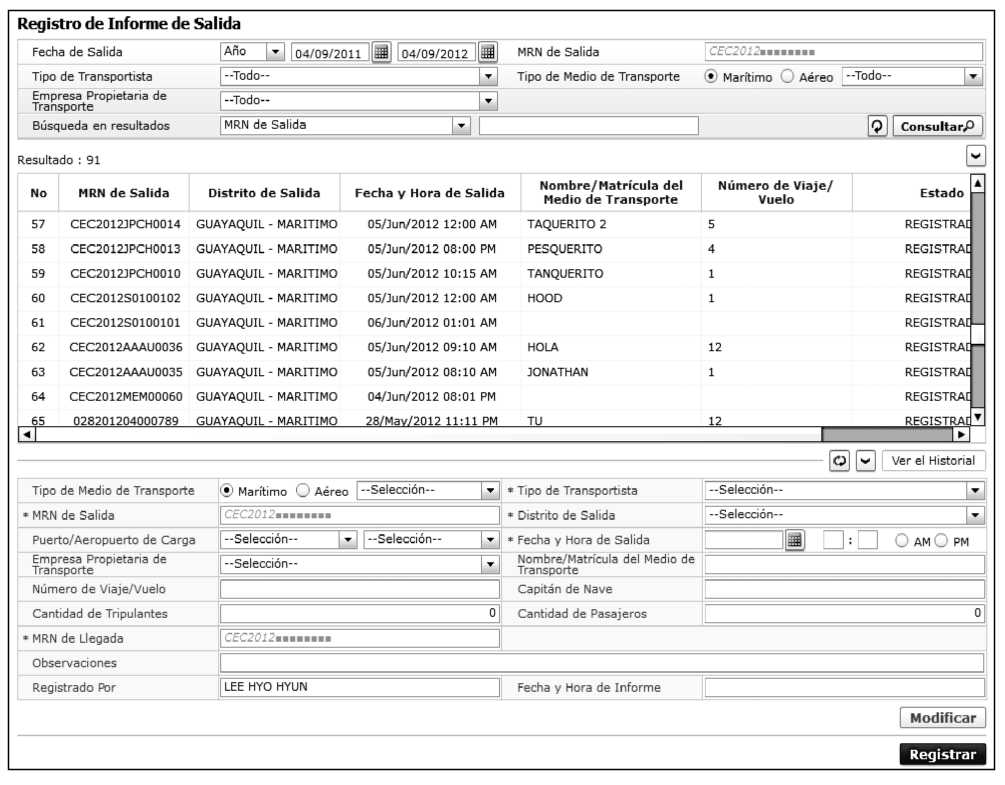Click the departure minutes input box
This screenshot has height=785, width=1005.
(868, 540)
